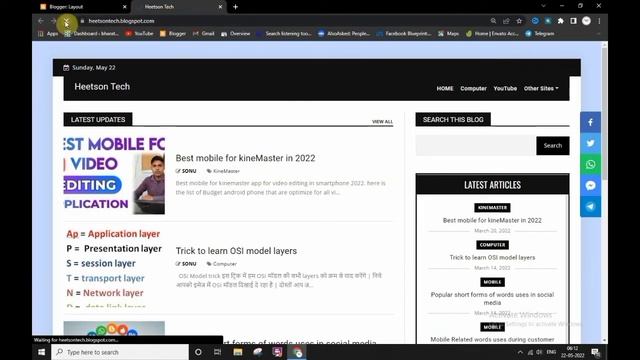Click the Windows taskbar search box
The image size is (640, 360).
pyautogui.click(x=120, y=352)
